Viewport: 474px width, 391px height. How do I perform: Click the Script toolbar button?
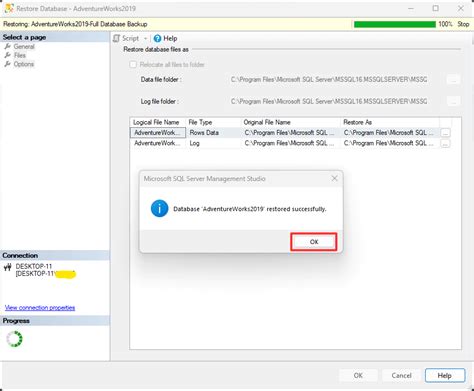(x=126, y=38)
